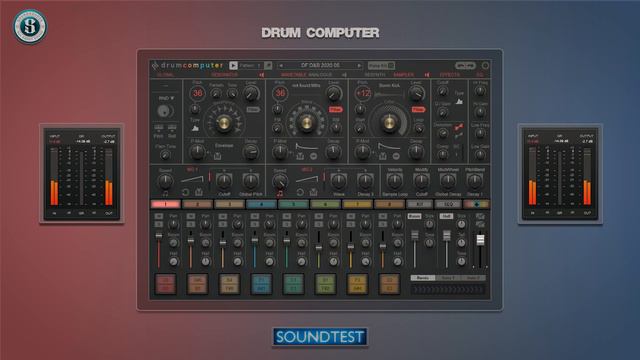Click the Sampler envelope round link icon
640x360 pixels.
(396, 156)
